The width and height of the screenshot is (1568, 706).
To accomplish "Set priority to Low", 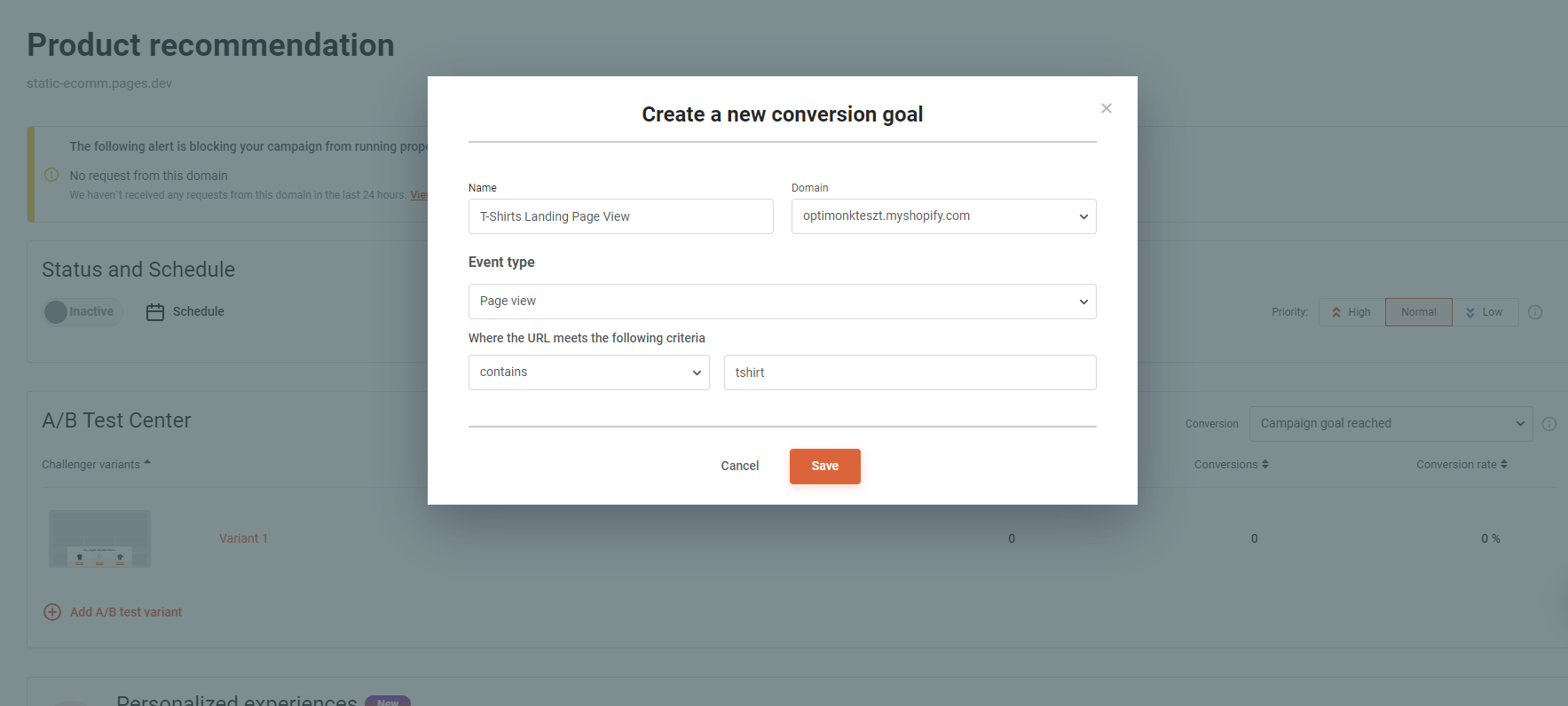I will point(1485,312).
